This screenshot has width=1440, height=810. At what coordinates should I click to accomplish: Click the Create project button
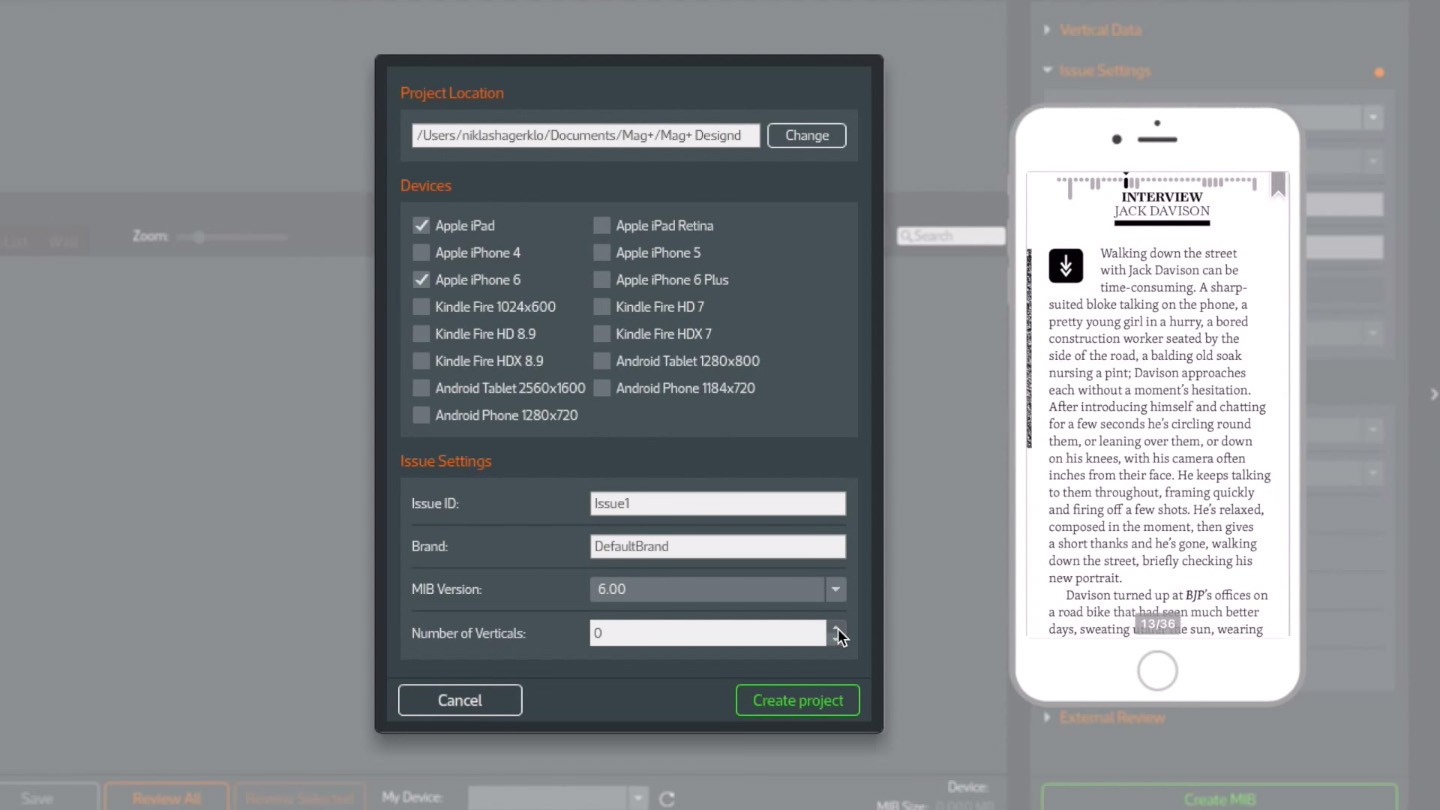(797, 700)
